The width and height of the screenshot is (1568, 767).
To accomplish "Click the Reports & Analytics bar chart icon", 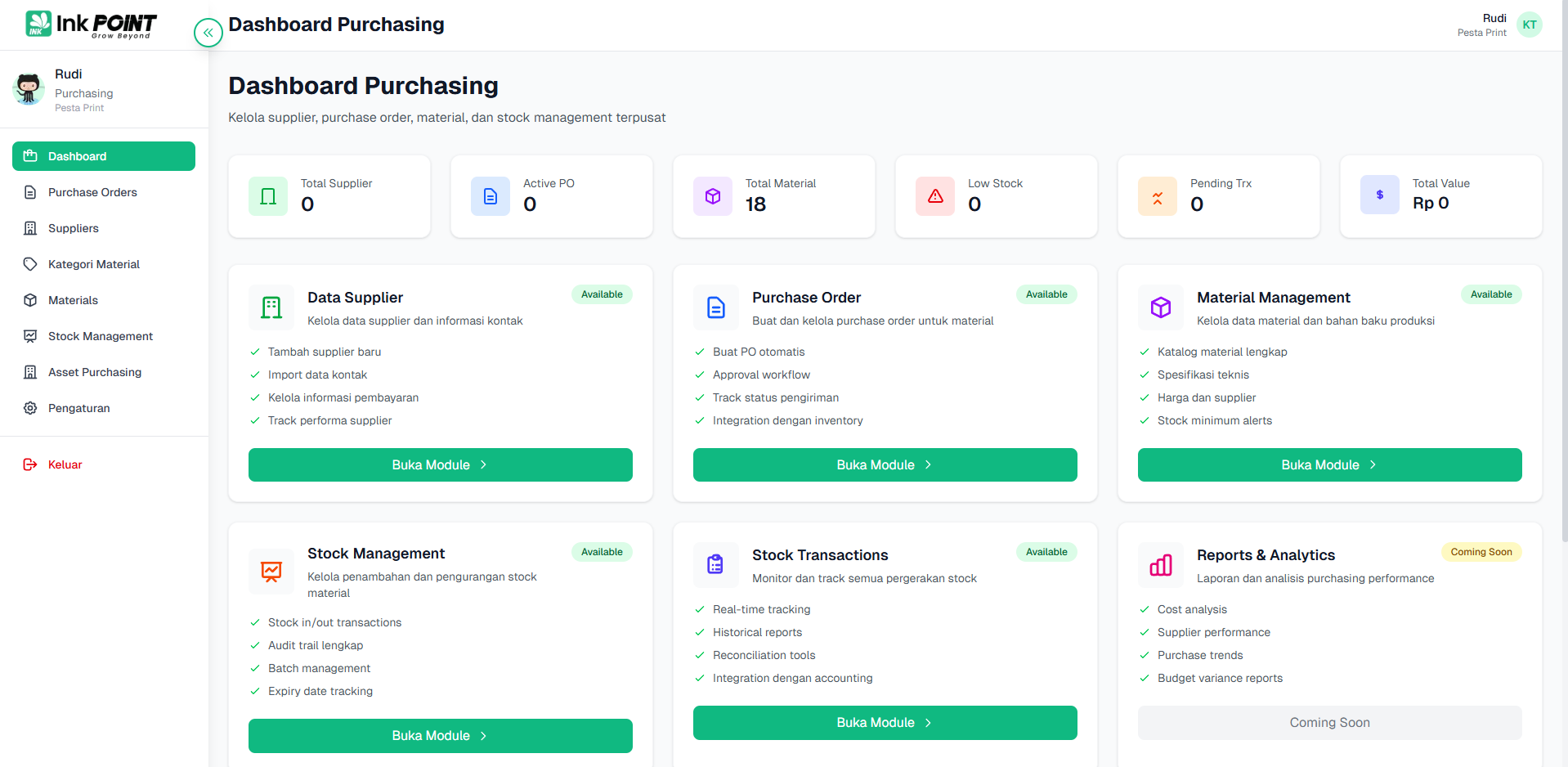I will pos(1161,565).
